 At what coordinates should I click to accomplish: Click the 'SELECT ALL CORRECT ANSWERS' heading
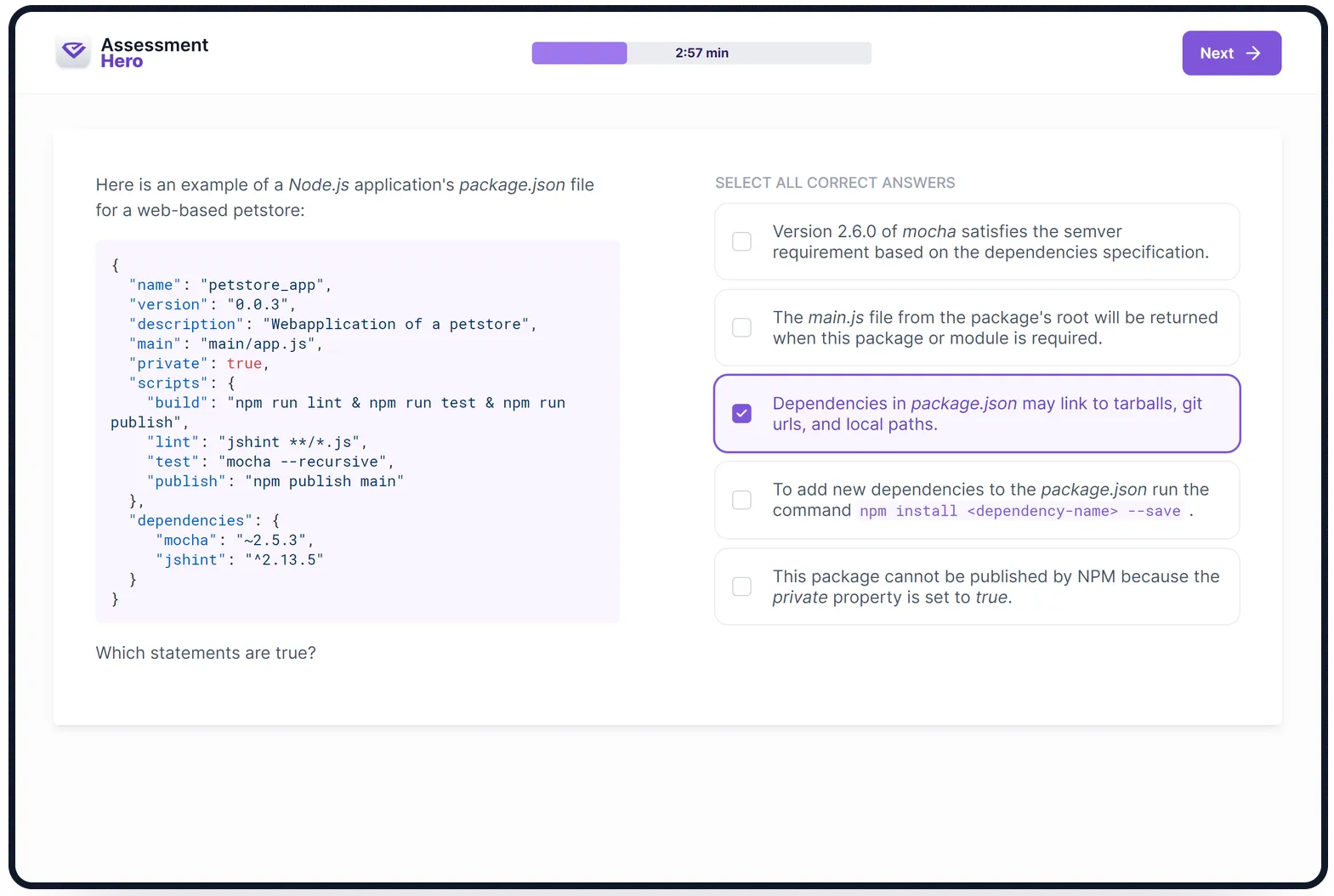pos(835,183)
